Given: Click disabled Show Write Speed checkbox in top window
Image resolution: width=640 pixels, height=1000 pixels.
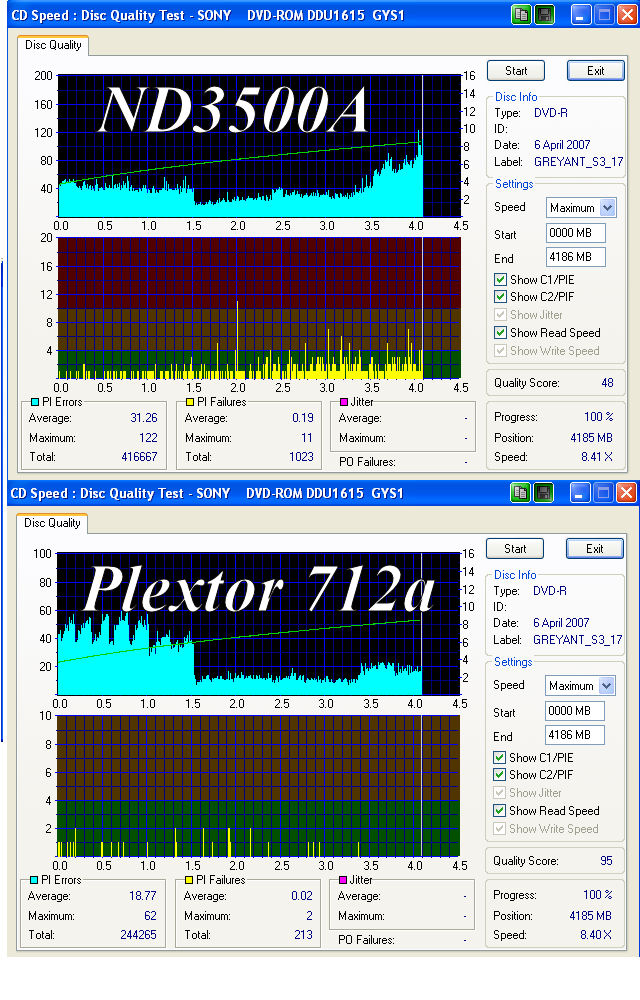Looking at the screenshot, I should pyautogui.click(x=500, y=350).
